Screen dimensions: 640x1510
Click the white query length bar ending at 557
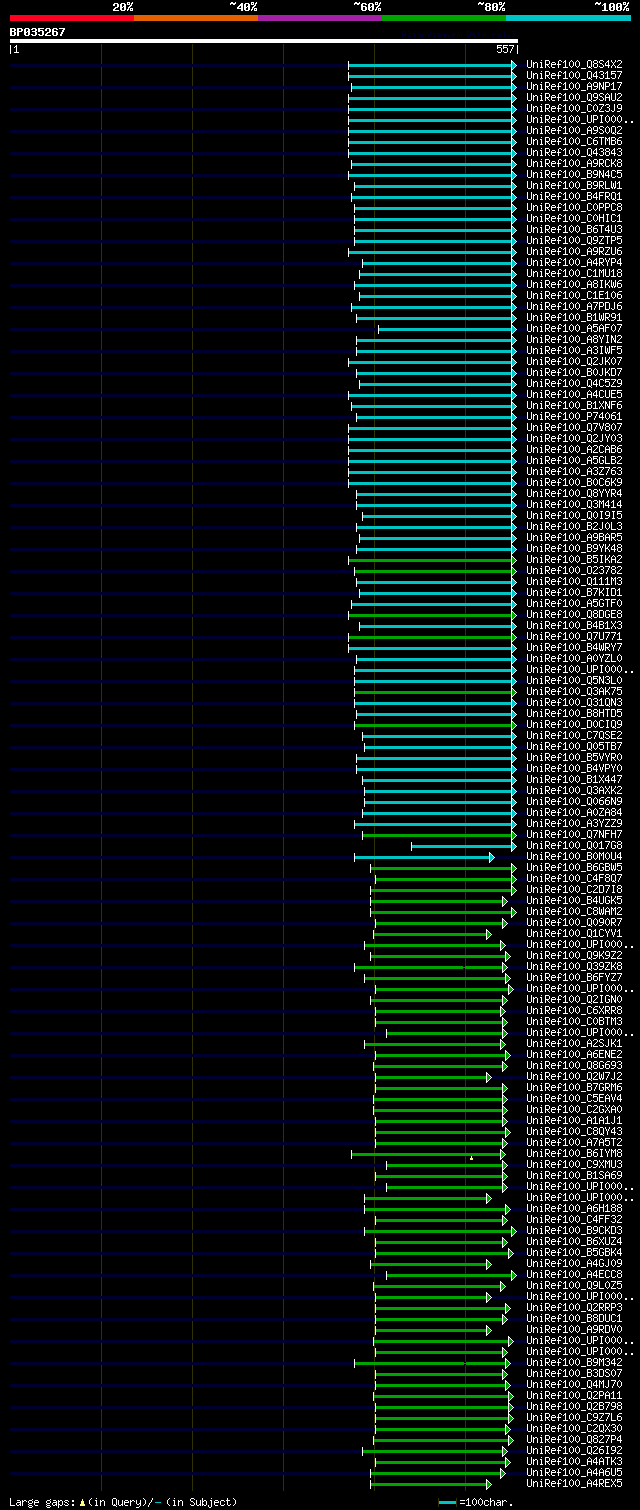click(x=263, y=41)
